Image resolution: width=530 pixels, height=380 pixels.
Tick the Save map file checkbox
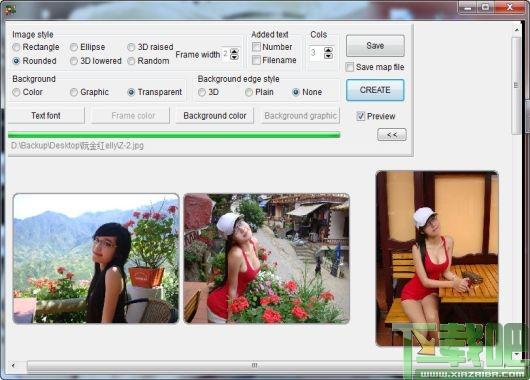[350, 67]
